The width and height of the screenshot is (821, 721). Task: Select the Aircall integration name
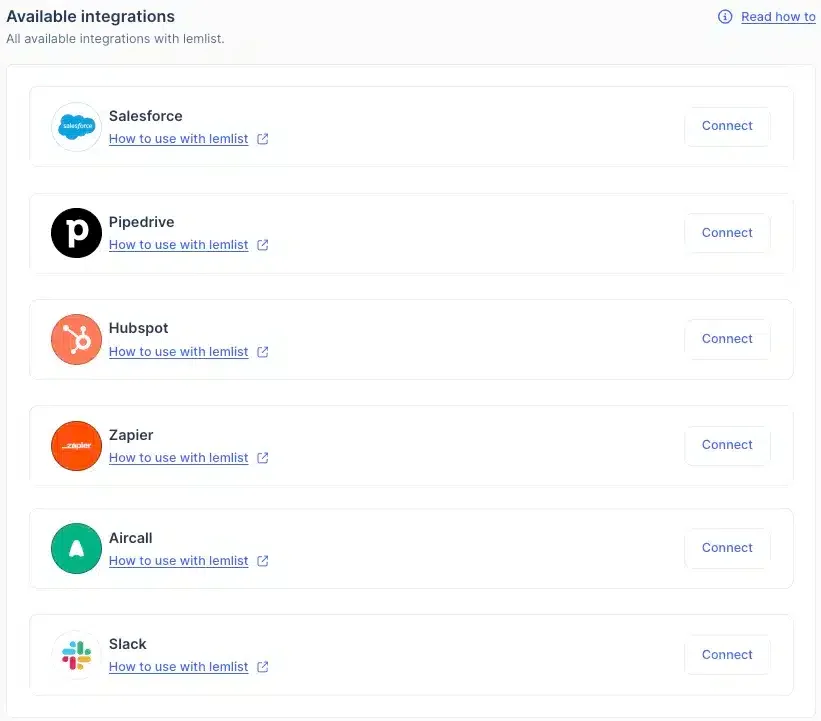click(x=130, y=538)
